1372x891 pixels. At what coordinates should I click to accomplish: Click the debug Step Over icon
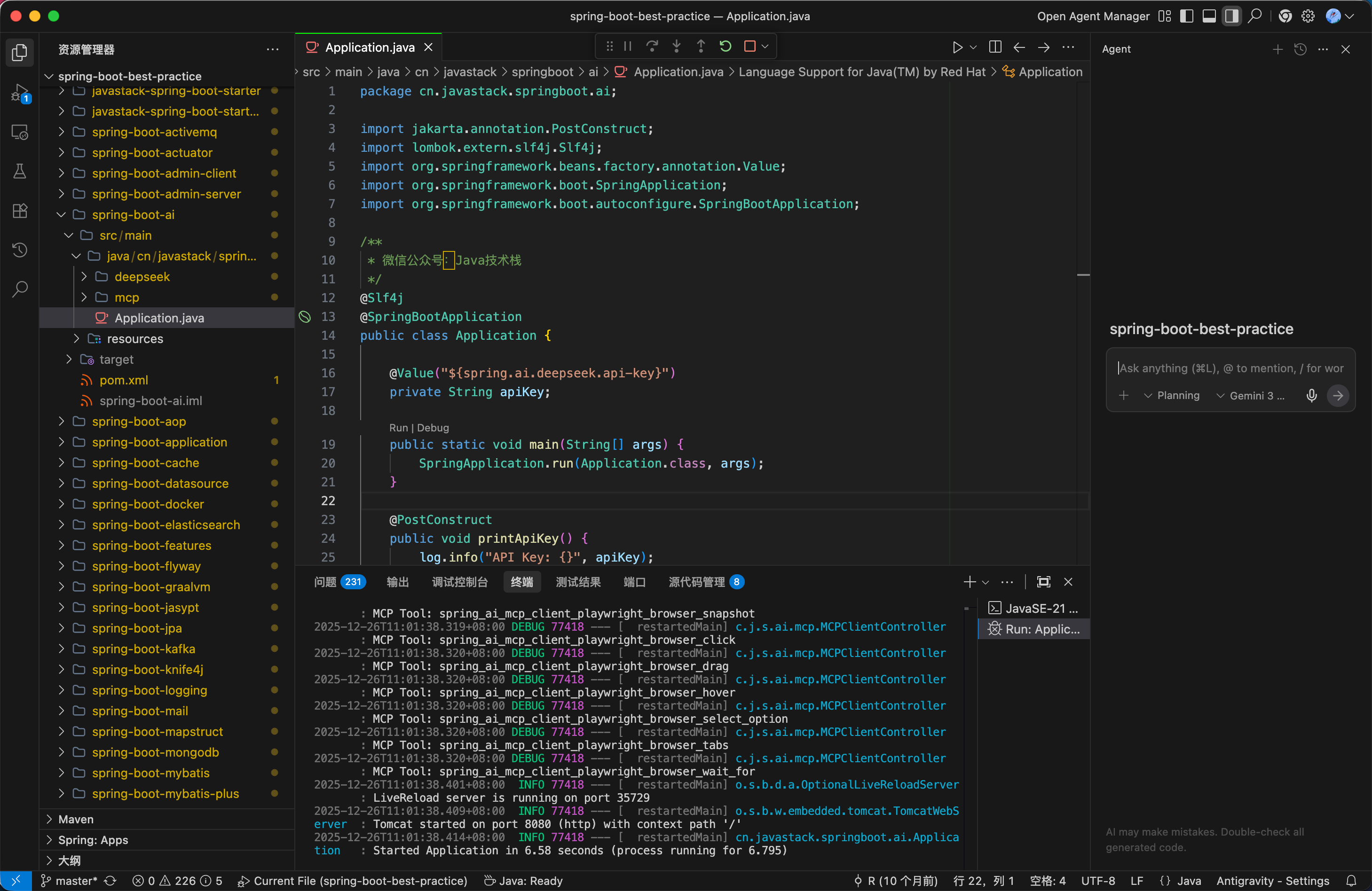pyautogui.click(x=652, y=46)
